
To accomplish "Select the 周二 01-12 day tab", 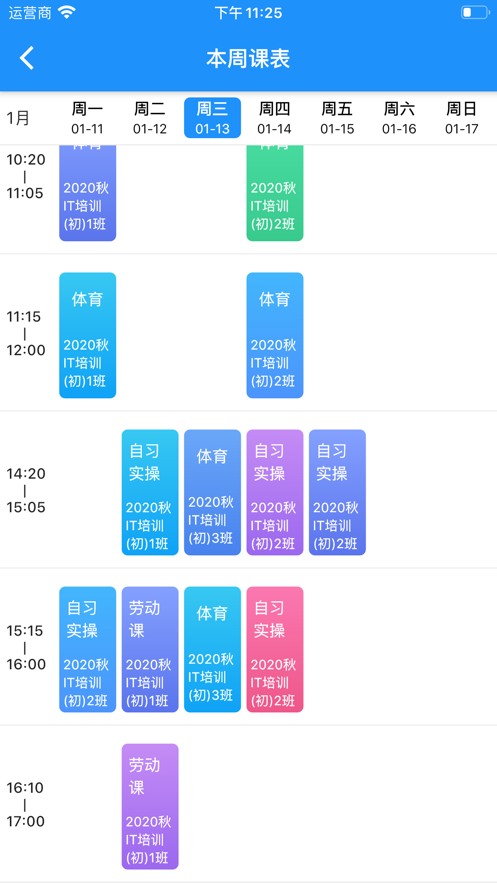I will (x=150, y=118).
